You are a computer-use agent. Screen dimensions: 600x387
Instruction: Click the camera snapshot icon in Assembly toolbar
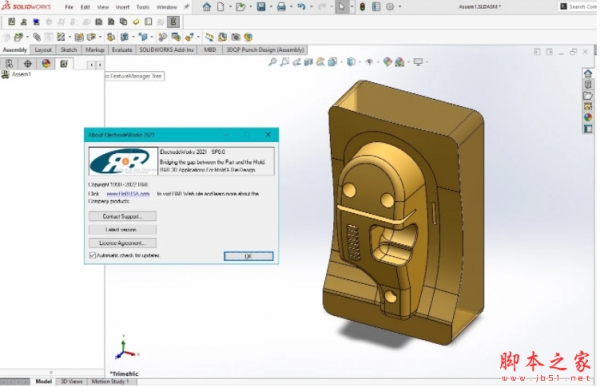pos(236,37)
